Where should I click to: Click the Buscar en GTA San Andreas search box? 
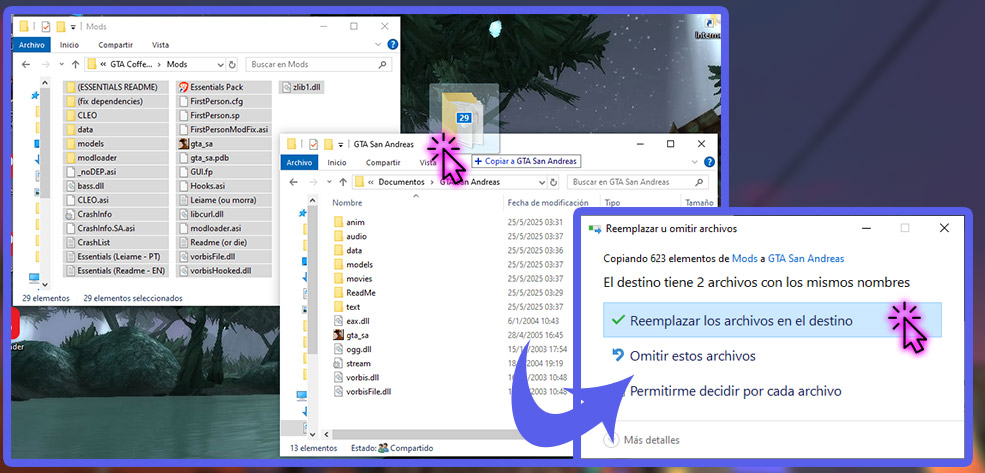pyautogui.click(x=636, y=182)
